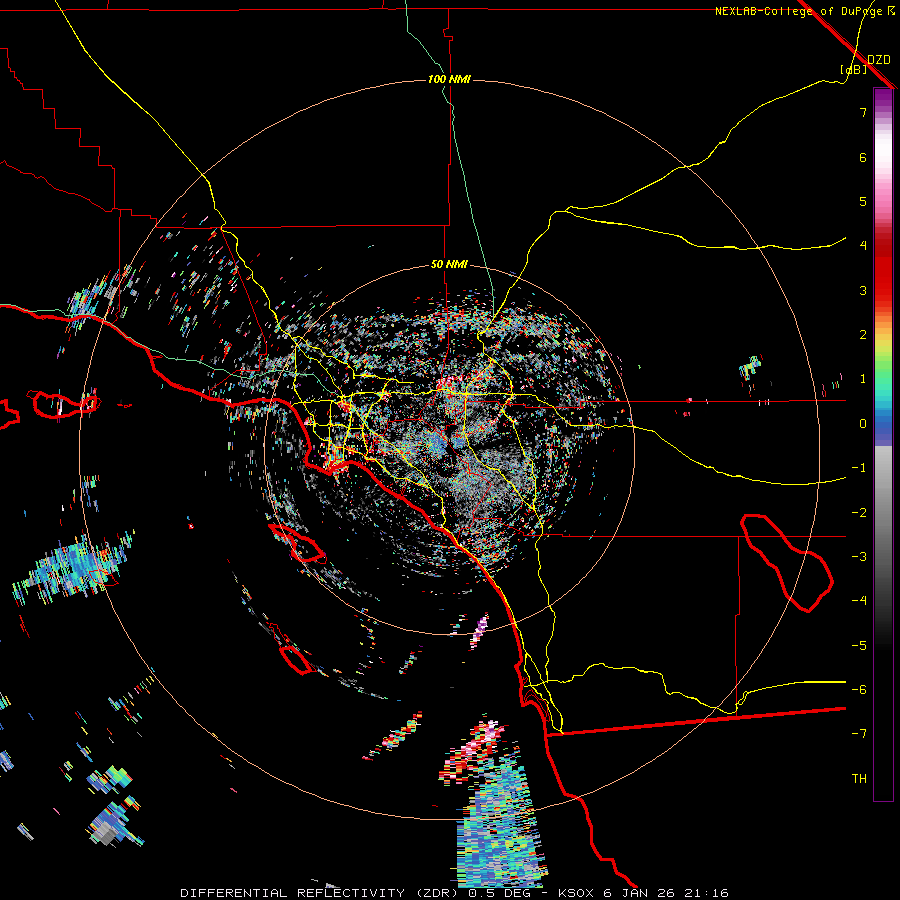Click the TH threshold label on scale
900x900 pixels.
click(859, 779)
